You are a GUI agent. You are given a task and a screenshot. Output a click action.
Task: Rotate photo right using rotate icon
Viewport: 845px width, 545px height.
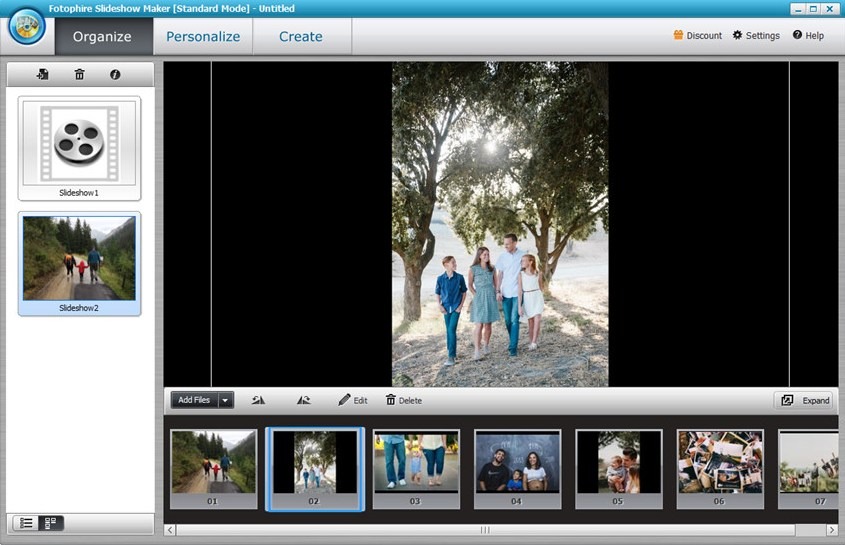[x=303, y=400]
